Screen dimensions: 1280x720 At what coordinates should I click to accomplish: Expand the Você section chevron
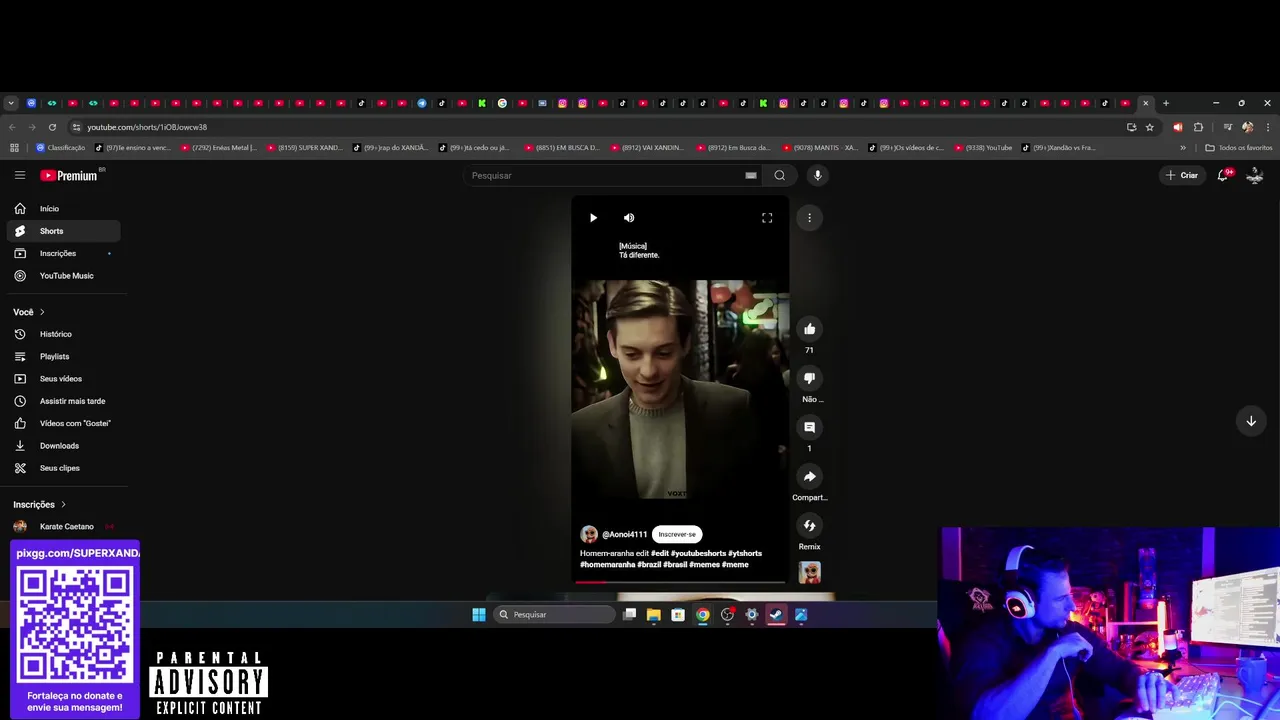click(42, 312)
